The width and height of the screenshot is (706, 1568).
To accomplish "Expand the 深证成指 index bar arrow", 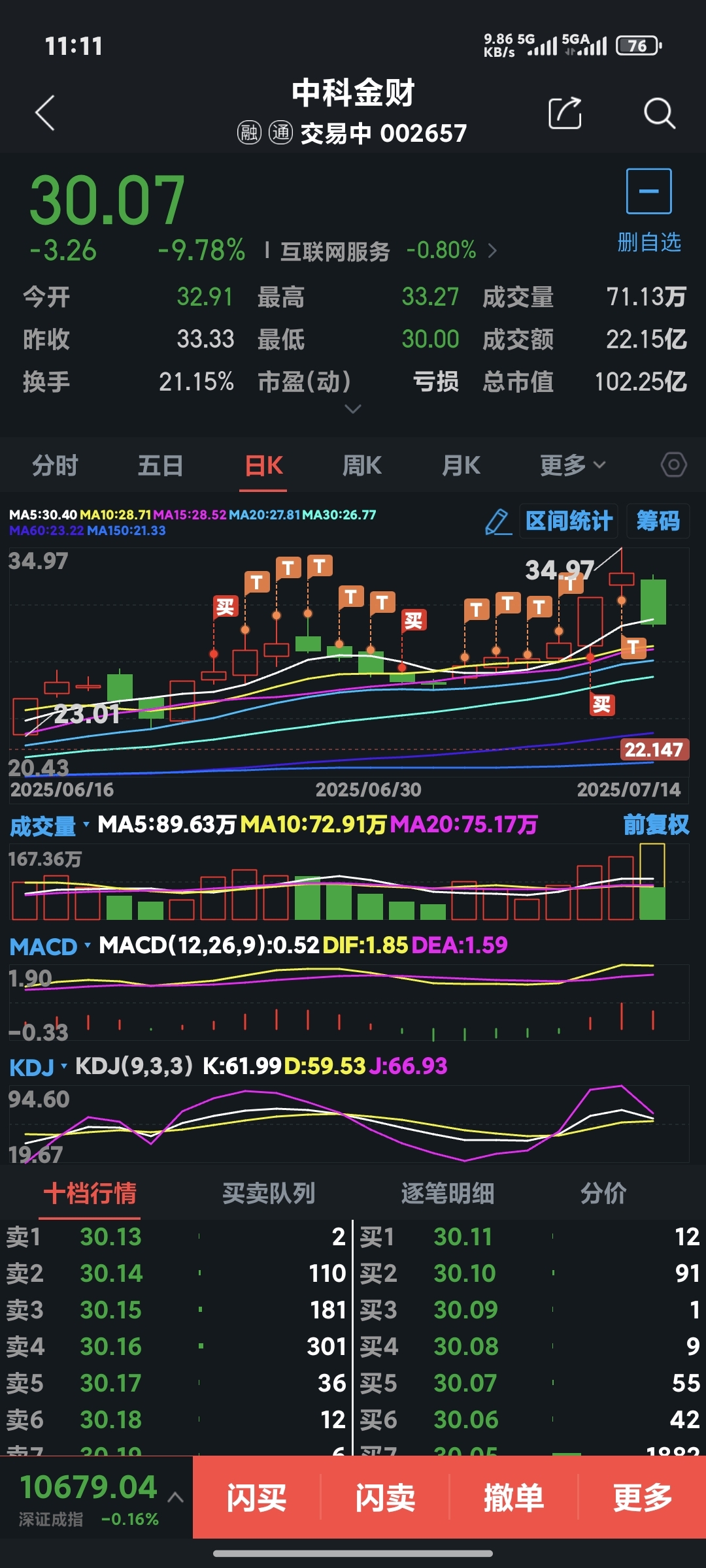I will coord(175,1497).
